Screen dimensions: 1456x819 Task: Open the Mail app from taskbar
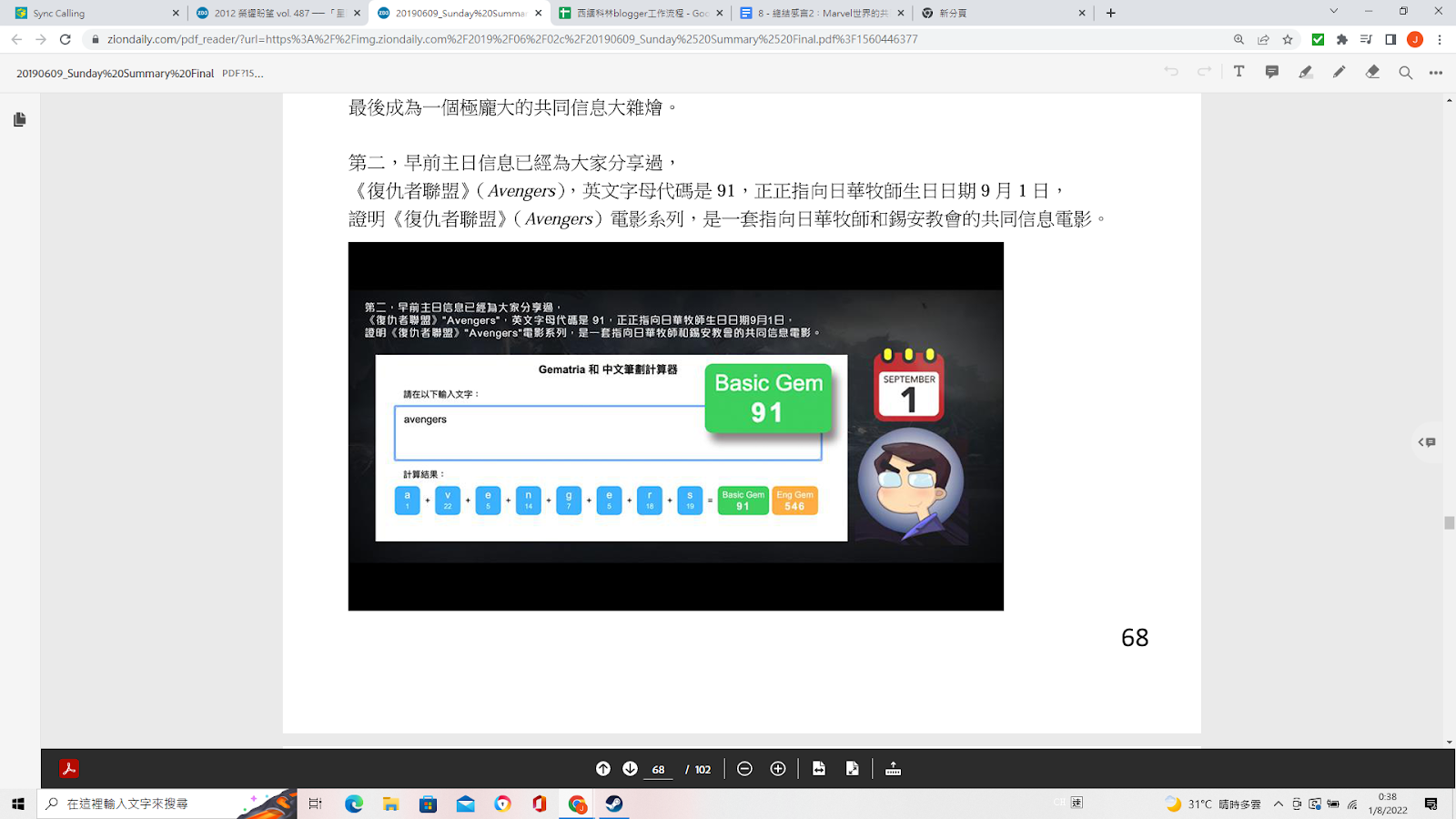(466, 804)
